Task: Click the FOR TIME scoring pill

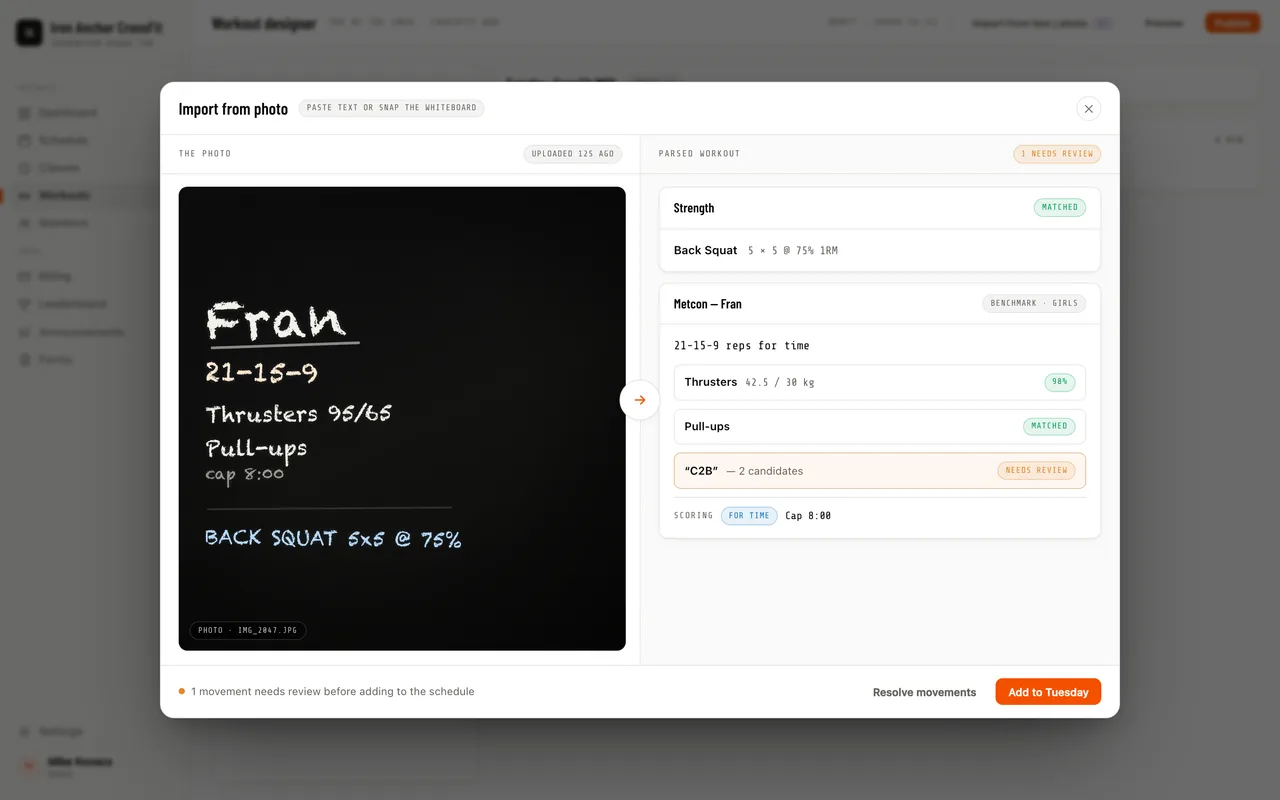Action: click(x=749, y=516)
